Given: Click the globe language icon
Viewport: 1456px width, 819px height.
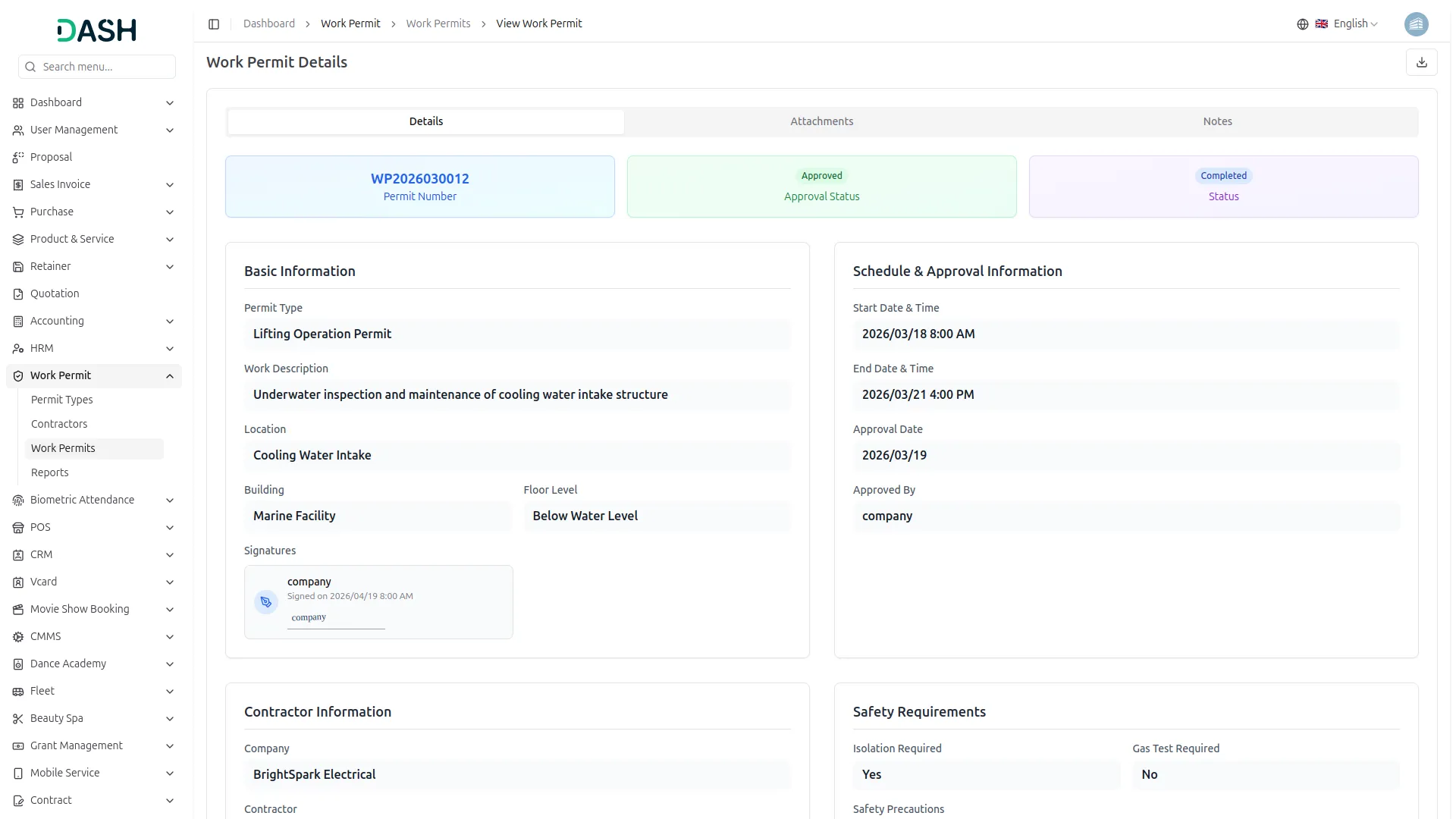Looking at the screenshot, I should pos(1302,24).
